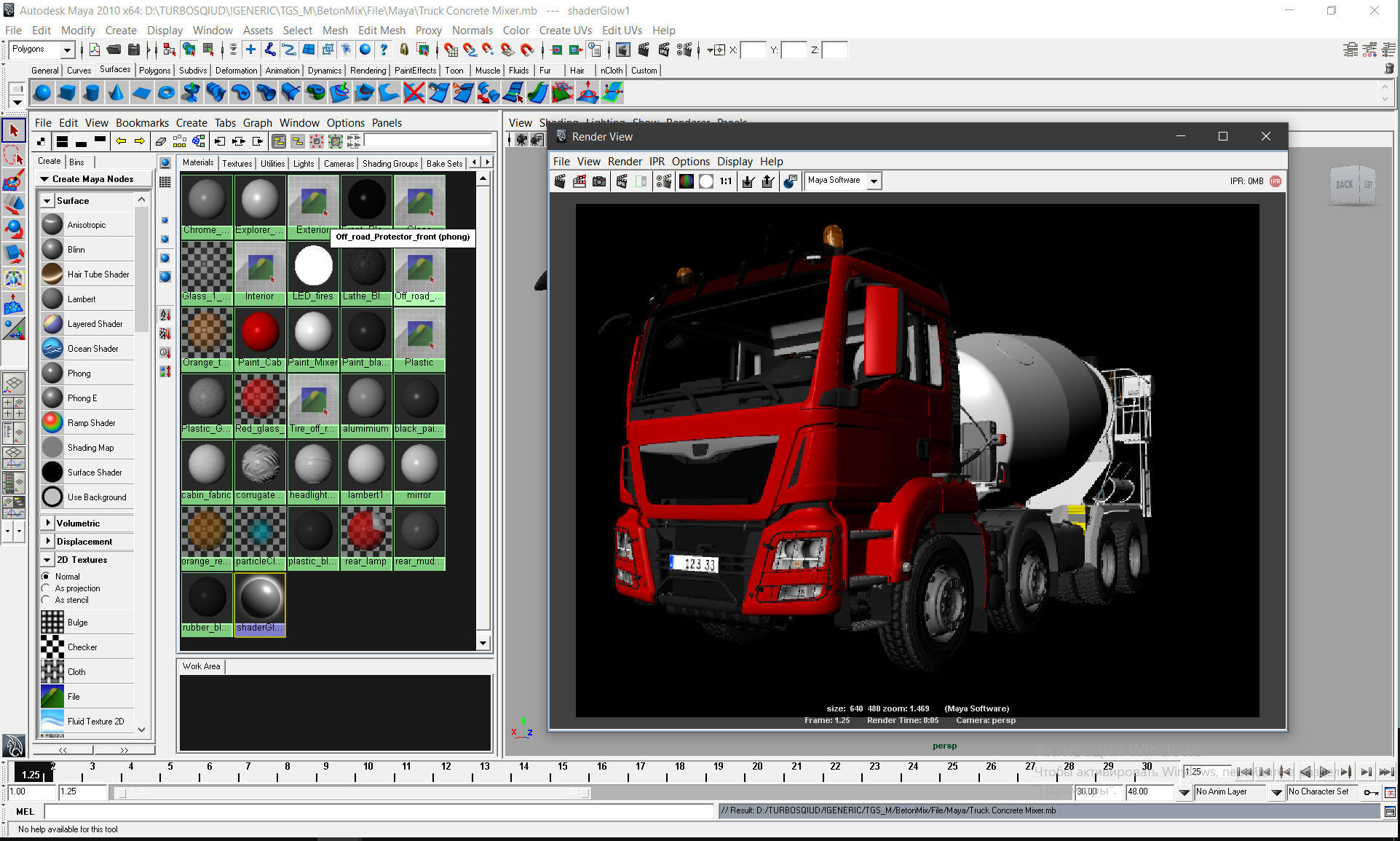Click the Checker 2D texture icon
This screenshot has height=841, width=1400.
(x=52, y=647)
